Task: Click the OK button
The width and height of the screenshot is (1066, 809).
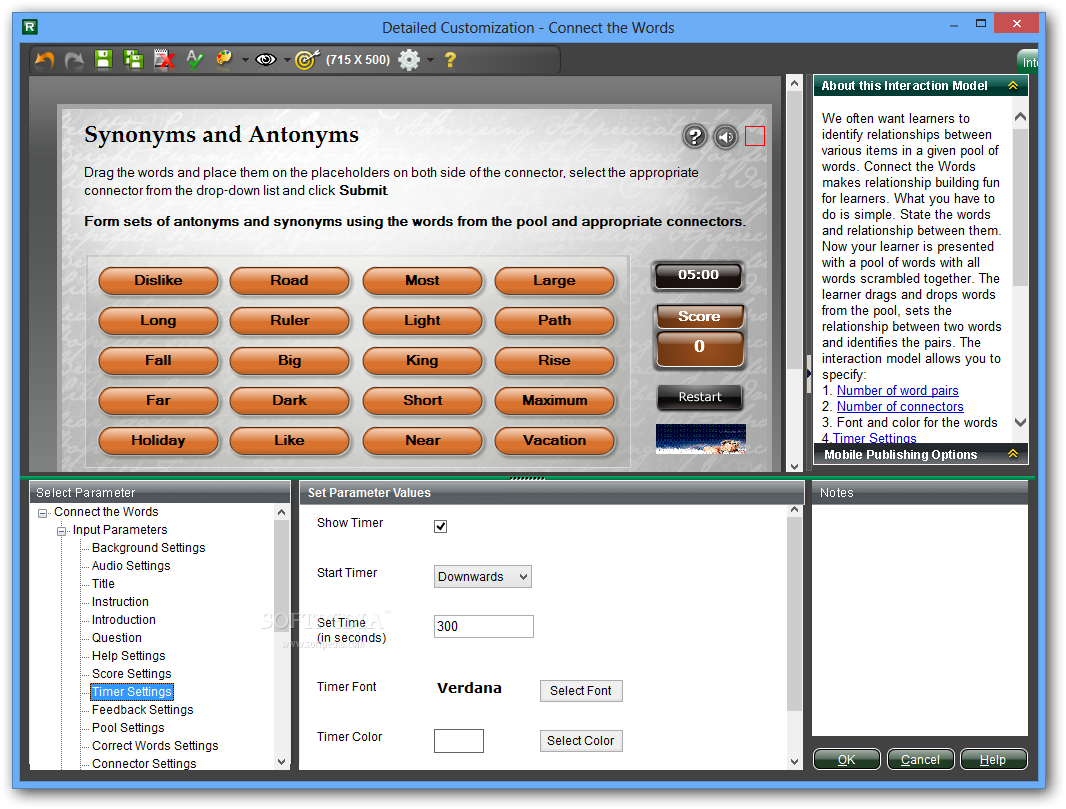Action: point(846,759)
